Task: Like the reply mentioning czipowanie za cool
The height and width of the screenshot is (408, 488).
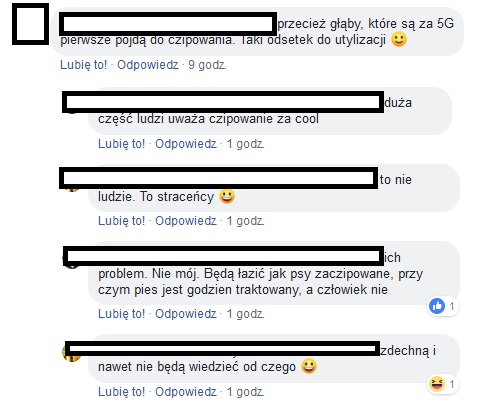Action: click(x=121, y=144)
